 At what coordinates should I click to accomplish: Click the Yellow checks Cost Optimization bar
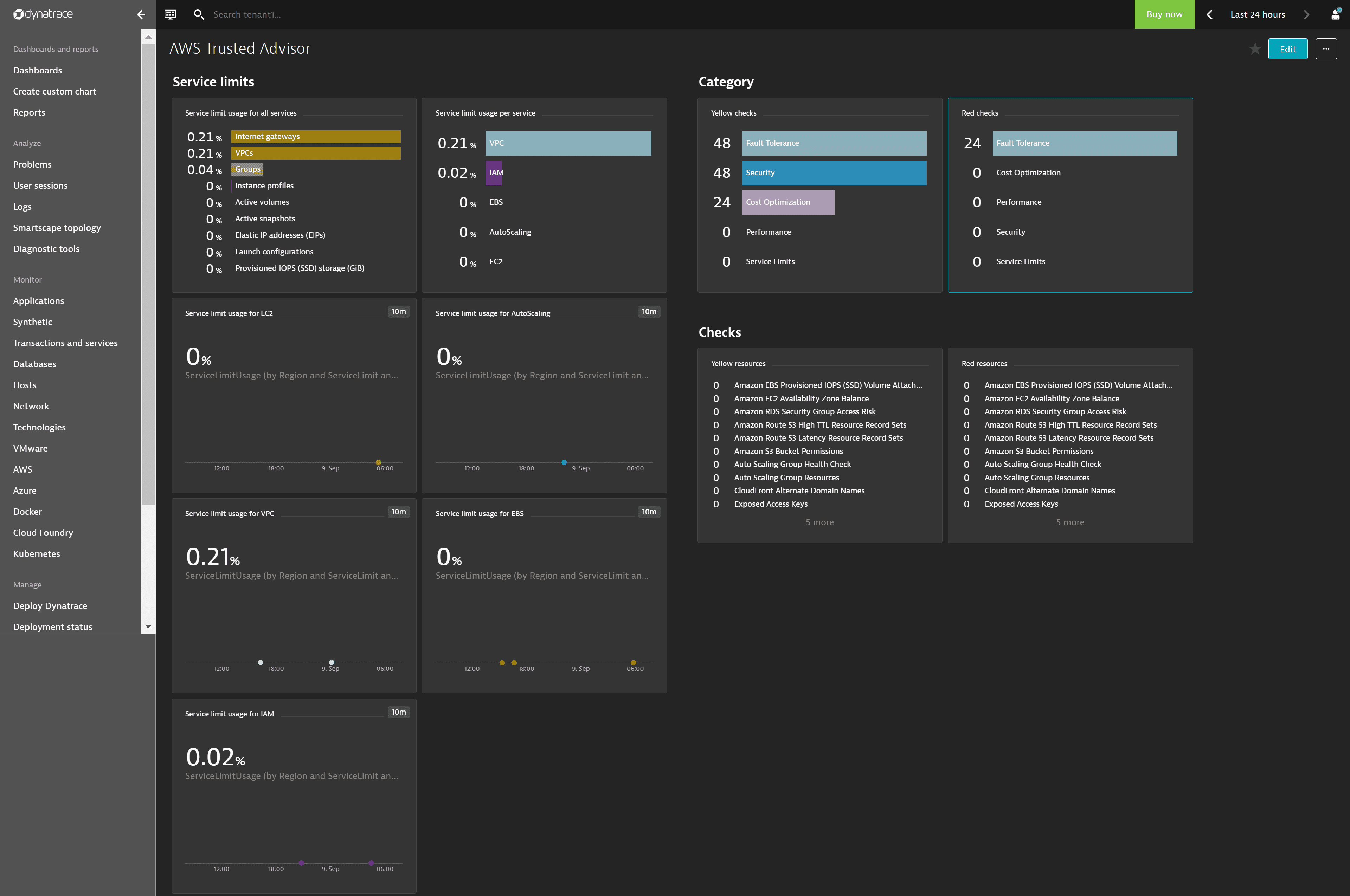(x=788, y=203)
